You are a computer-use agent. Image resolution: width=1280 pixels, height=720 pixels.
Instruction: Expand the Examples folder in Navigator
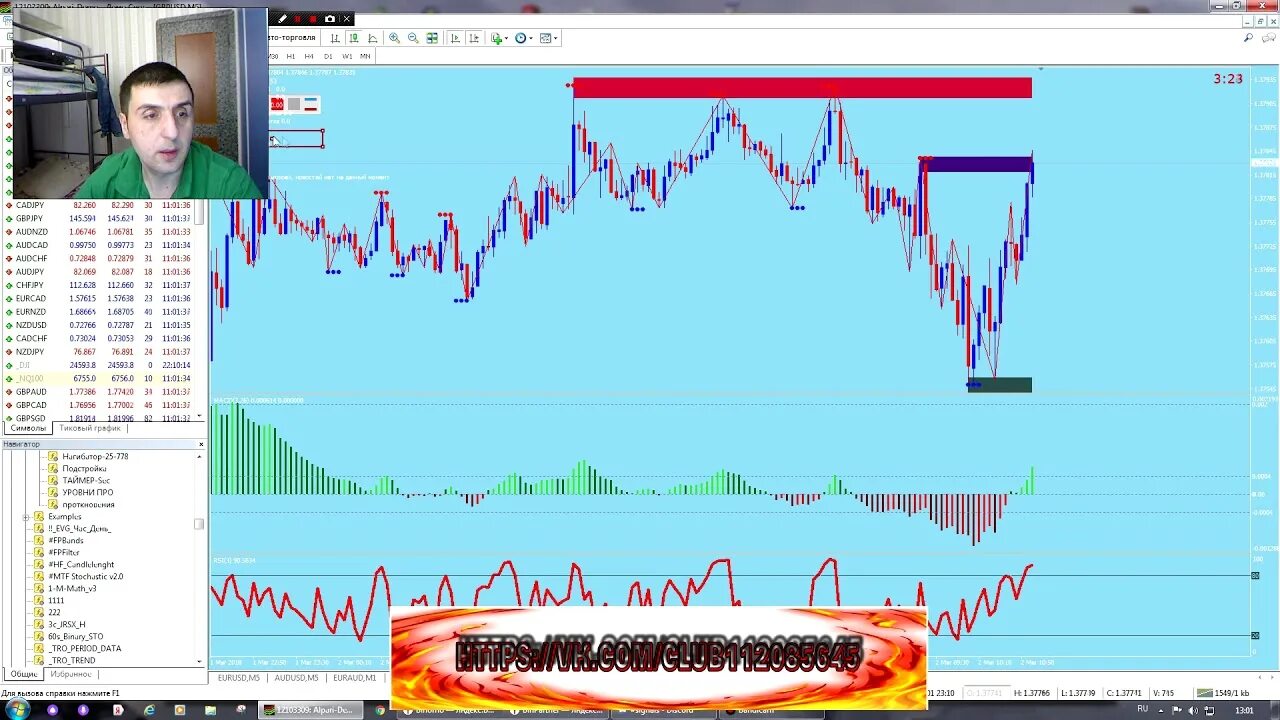click(26, 517)
